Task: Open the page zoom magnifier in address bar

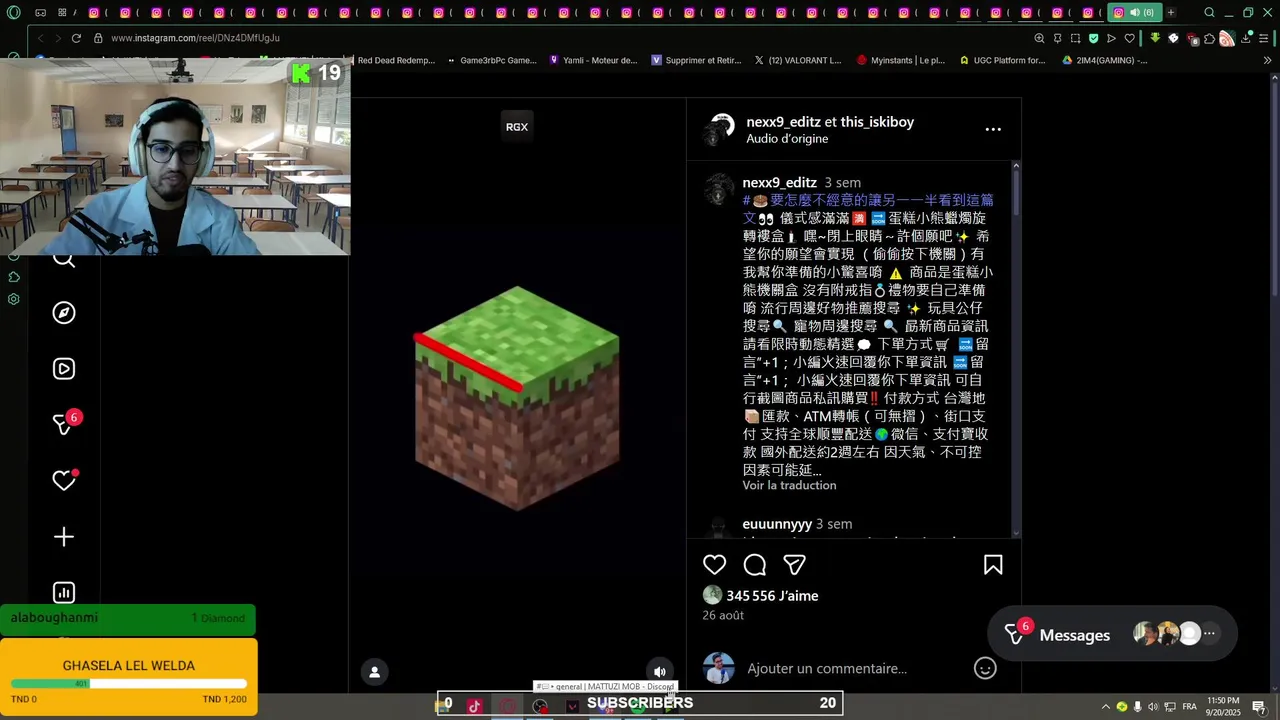Action: [x=1039, y=38]
